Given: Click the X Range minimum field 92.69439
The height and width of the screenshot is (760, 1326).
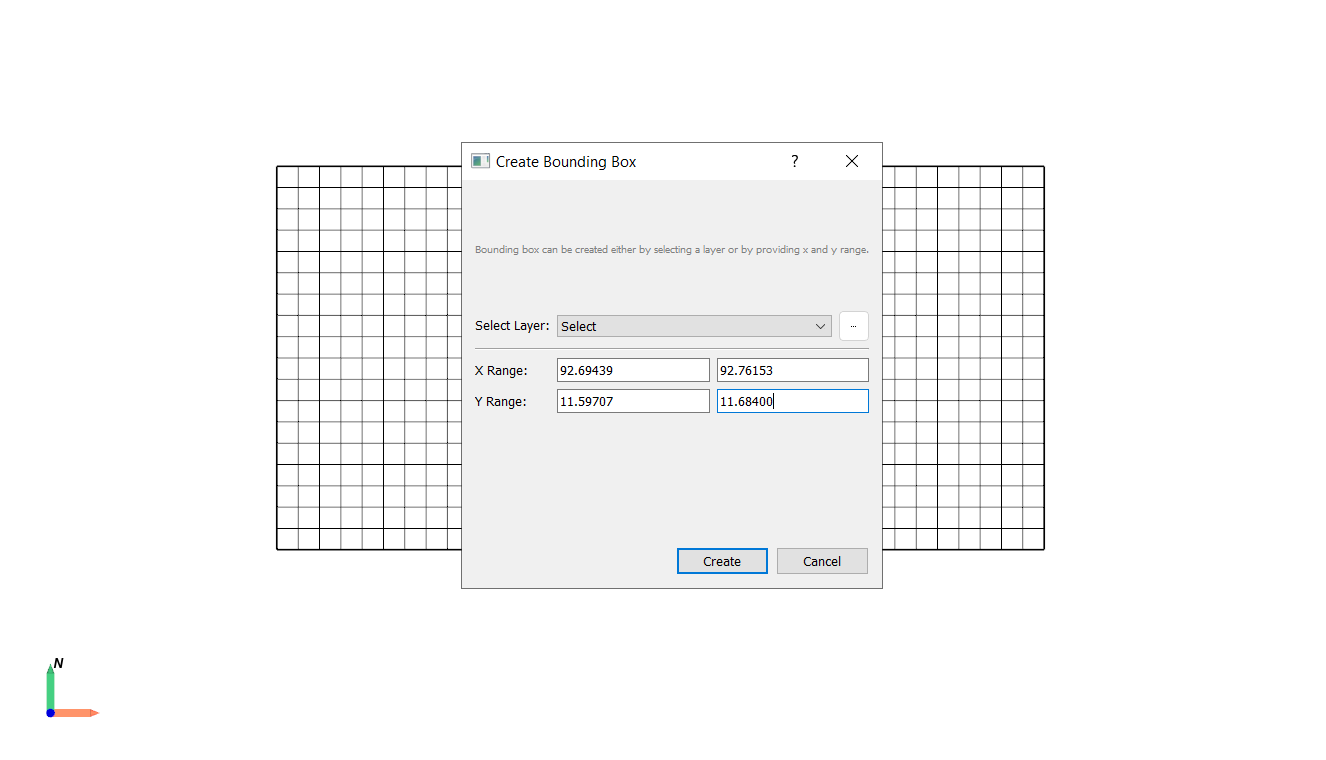Looking at the screenshot, I should (x=632, y=370).
